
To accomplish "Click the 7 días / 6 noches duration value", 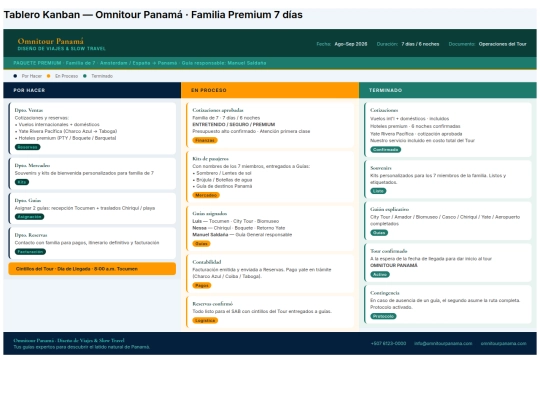I will (x=420, y=44).
